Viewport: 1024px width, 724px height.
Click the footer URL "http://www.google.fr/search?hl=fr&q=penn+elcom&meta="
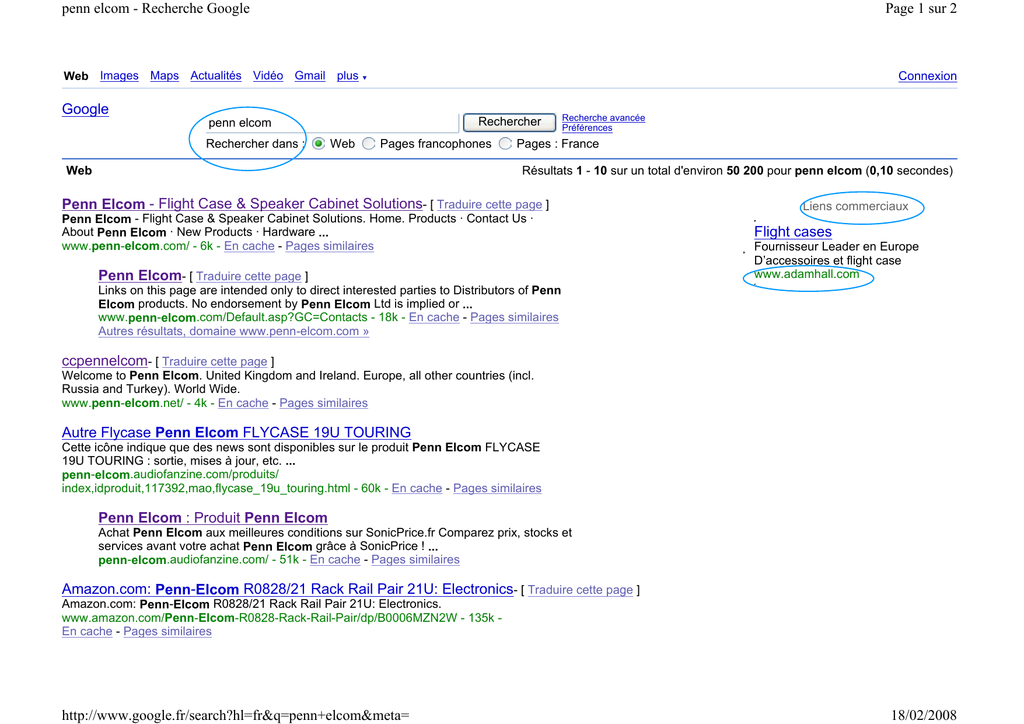(x=236, y=715)
